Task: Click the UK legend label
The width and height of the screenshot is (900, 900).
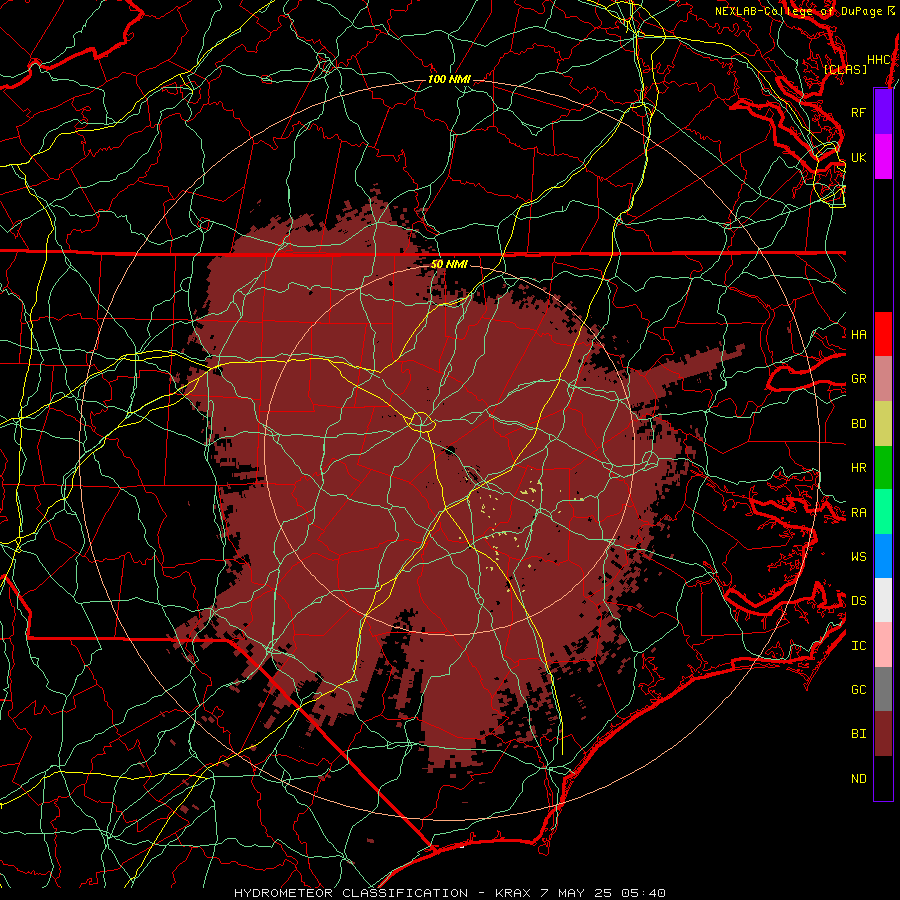Action: tap(859, 157)
